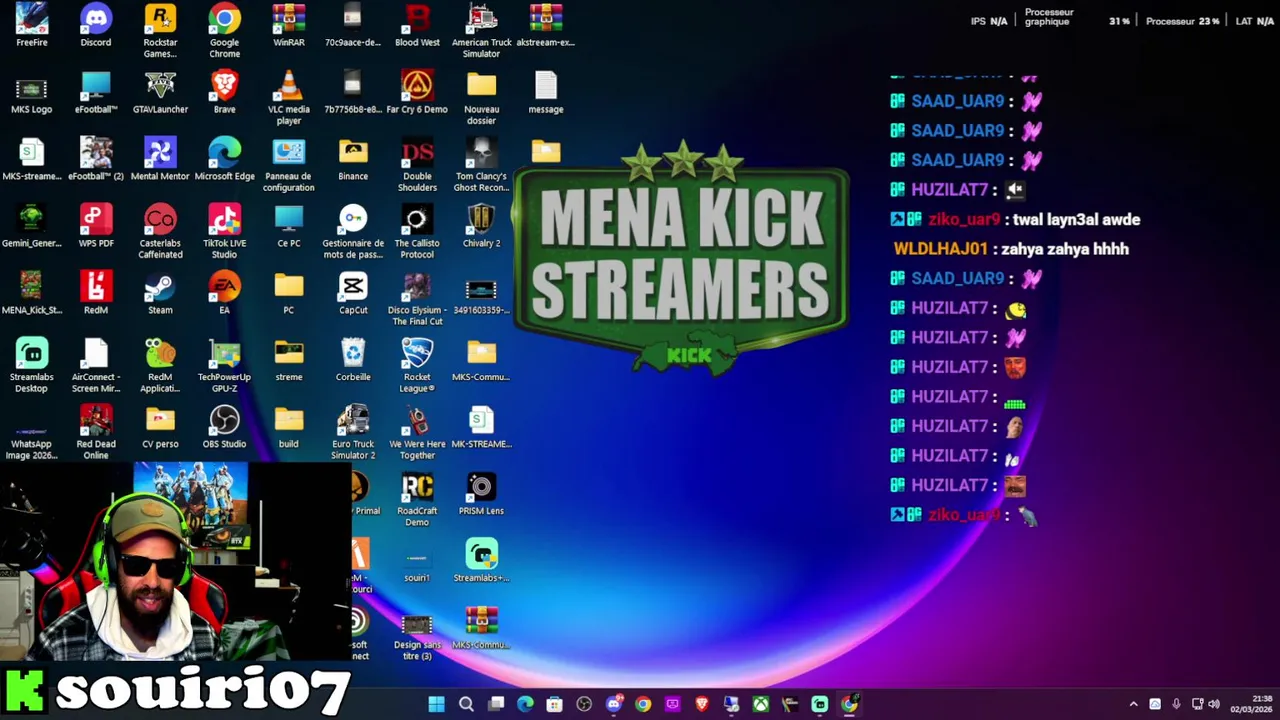
Task: Open American Truck Simulator shortcut
Action: click(481, 31)
